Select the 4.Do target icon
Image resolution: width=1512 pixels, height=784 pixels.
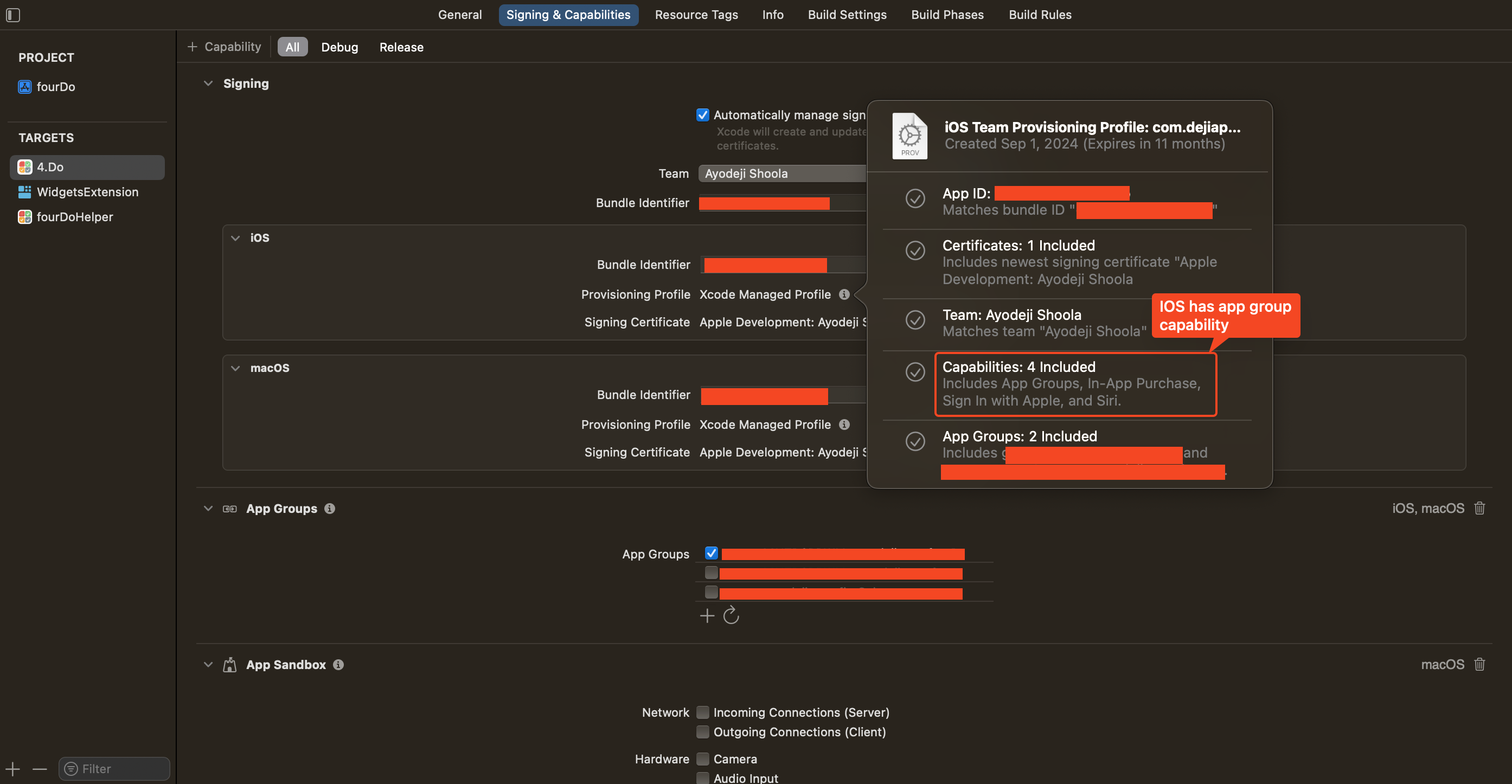[24, 167]
